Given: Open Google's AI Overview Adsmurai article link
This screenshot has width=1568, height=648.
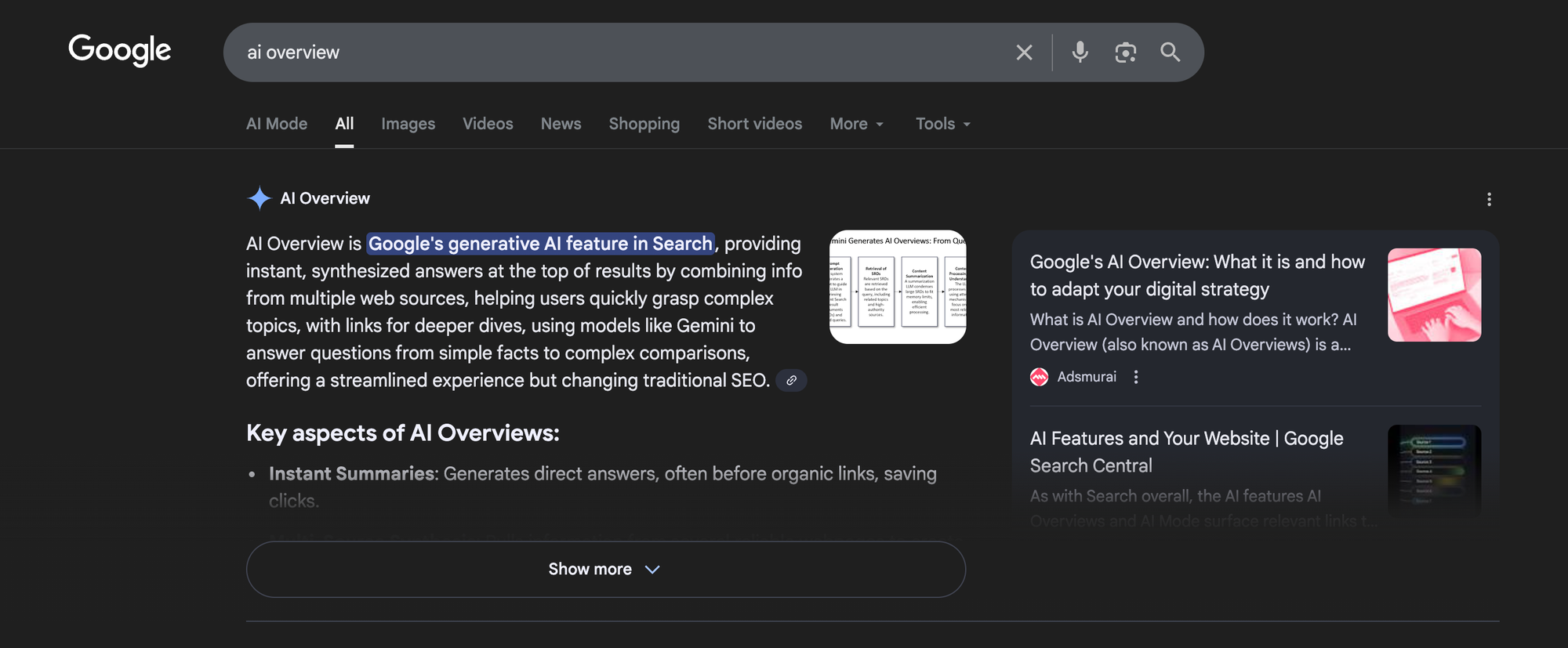Looking at the screenshot, I should tap(1196, 275).
